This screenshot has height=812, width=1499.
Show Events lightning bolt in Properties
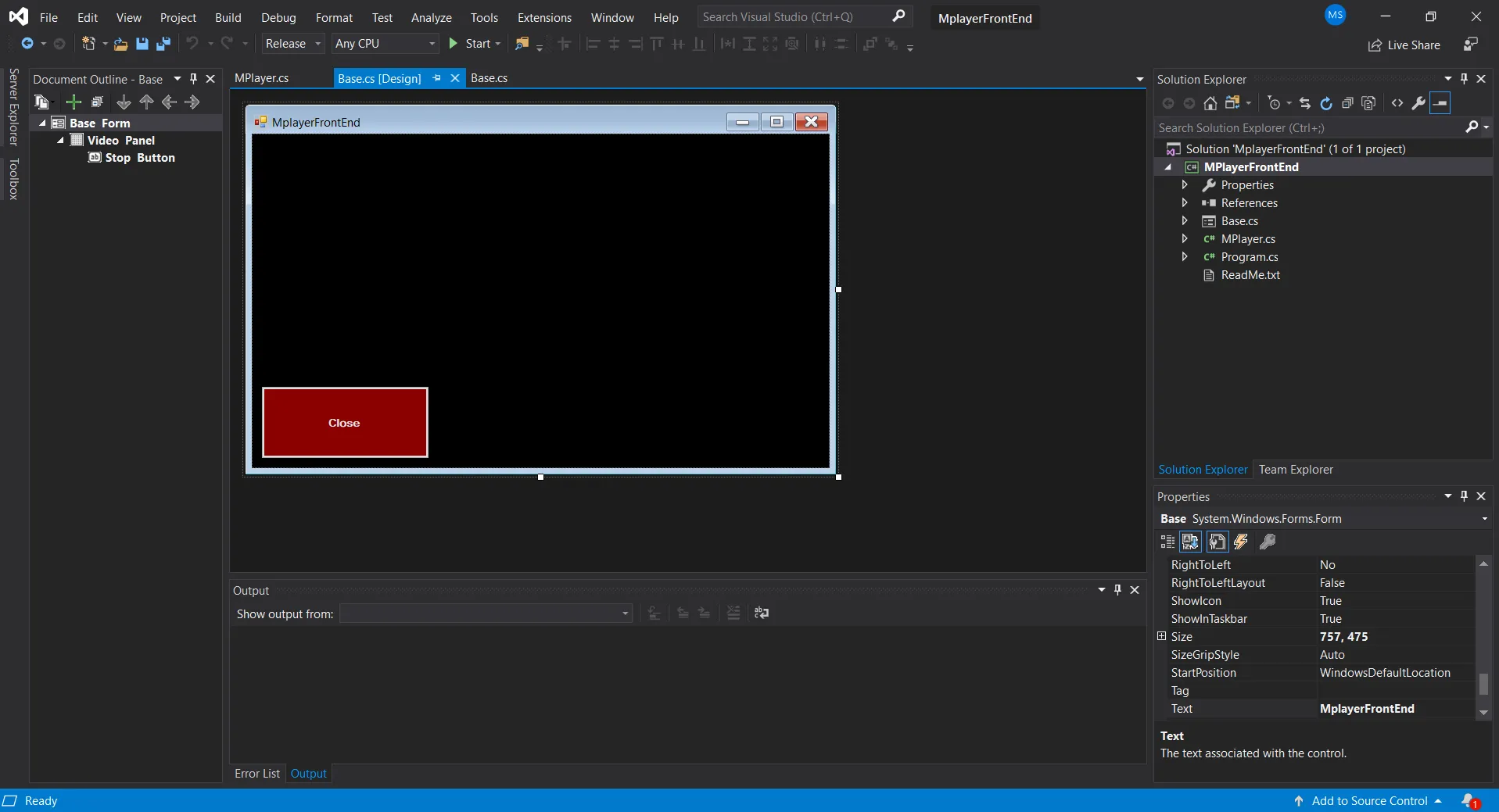[x=1241, y=542]
